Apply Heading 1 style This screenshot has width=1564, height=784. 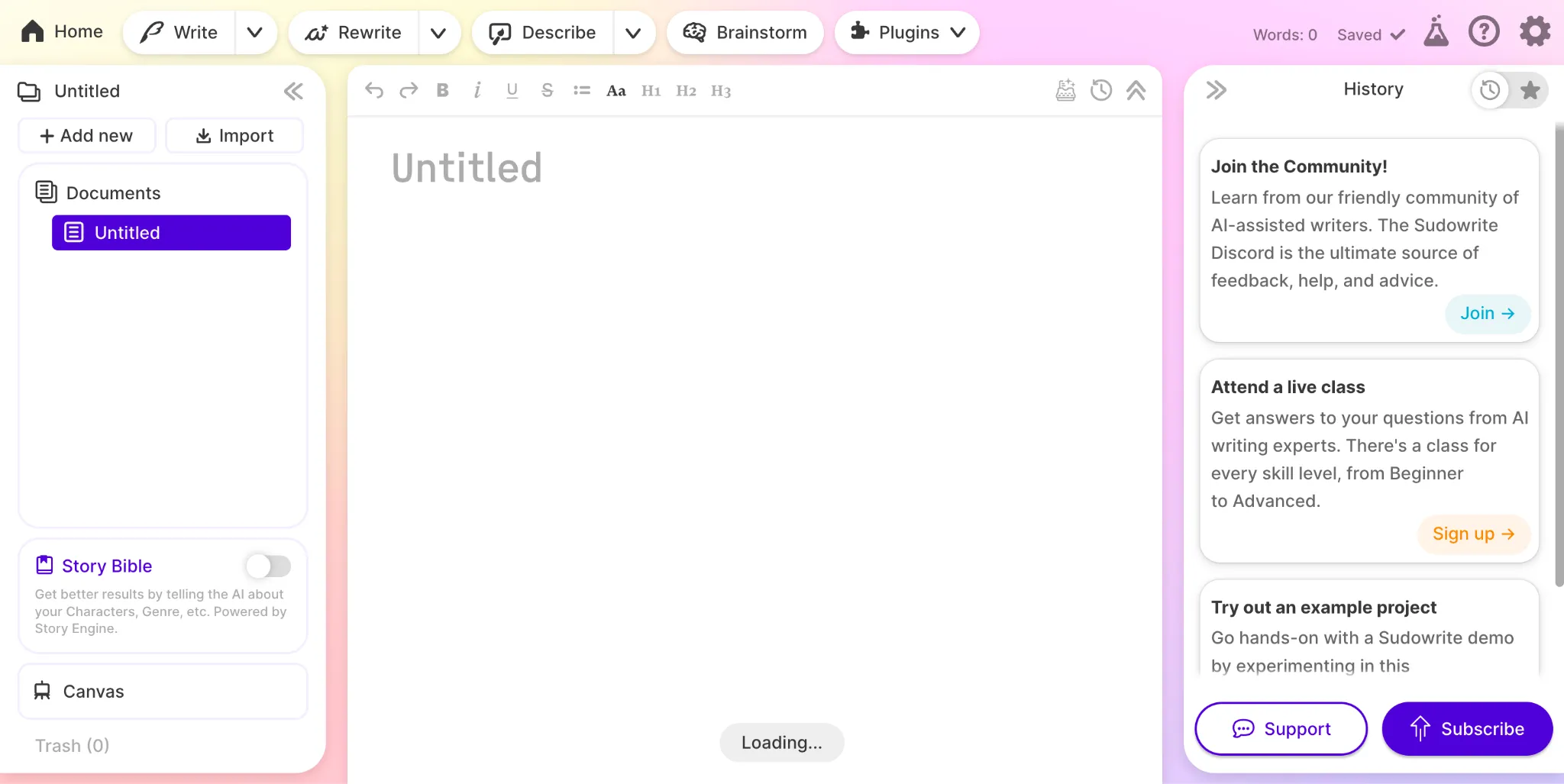pyautogui.click(x=651, y=90)
